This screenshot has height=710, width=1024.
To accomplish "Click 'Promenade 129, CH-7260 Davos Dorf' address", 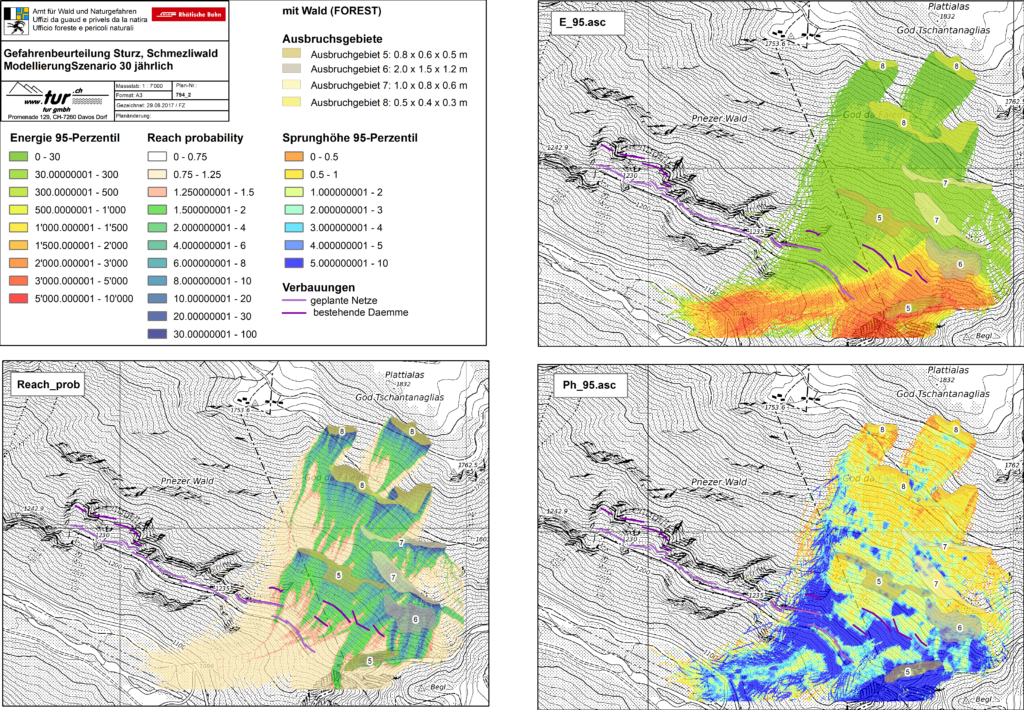I will tap(55, 117).
